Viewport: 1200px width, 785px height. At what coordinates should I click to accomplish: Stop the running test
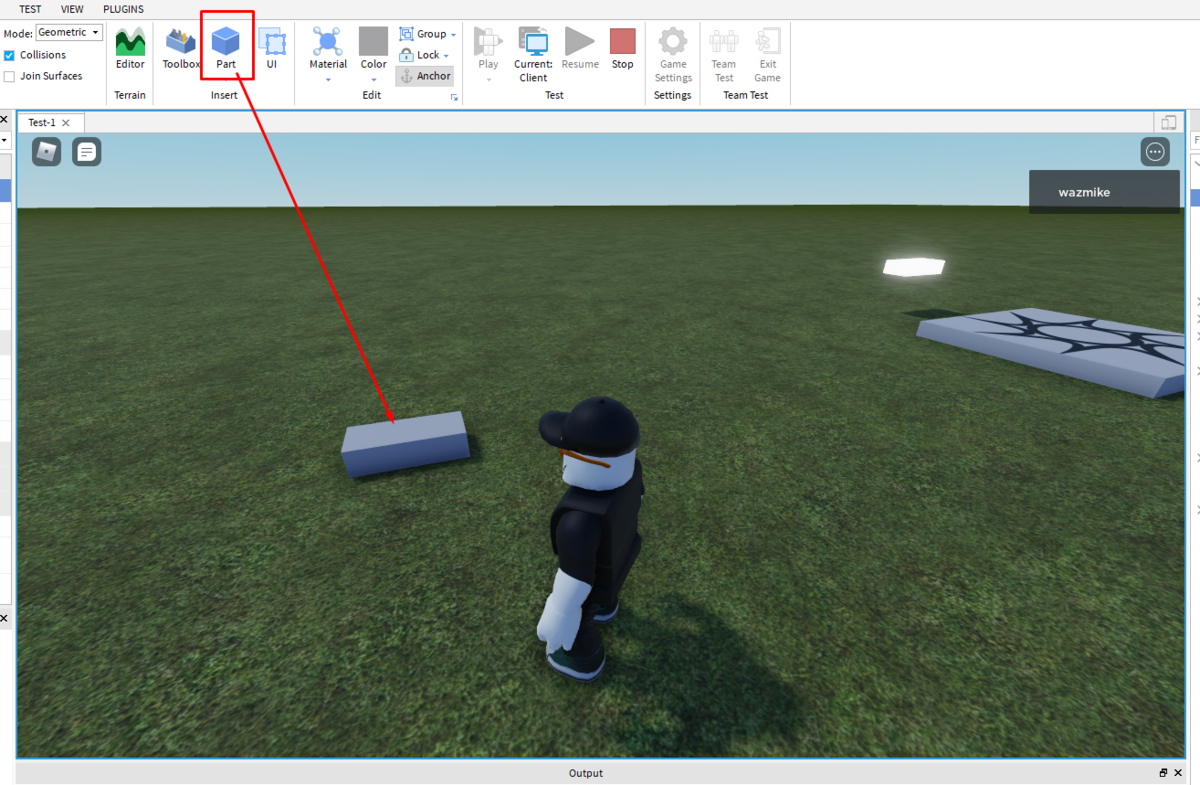[x=623, y=49]
